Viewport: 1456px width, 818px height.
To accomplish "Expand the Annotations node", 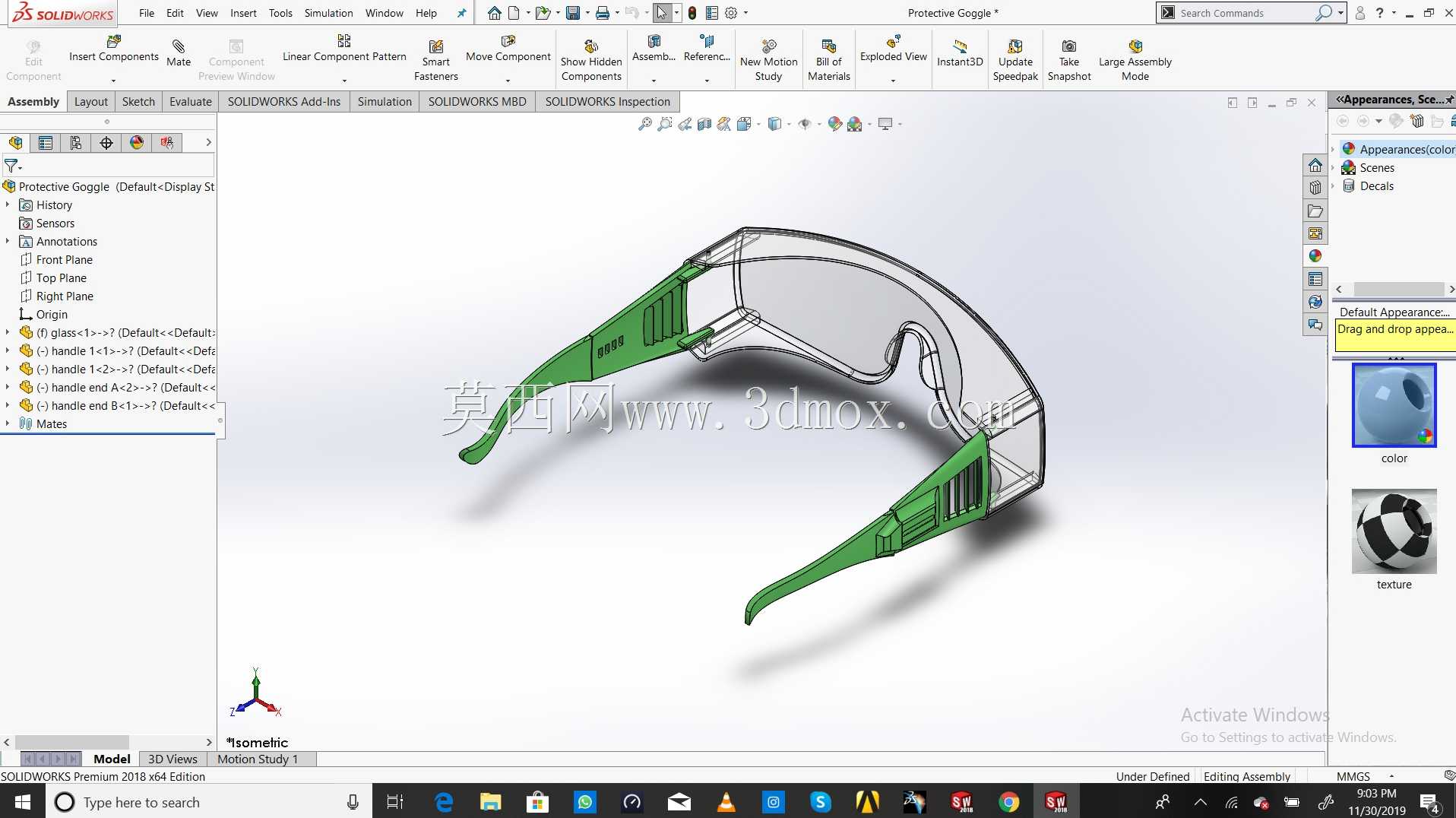I will coord(8,241).
